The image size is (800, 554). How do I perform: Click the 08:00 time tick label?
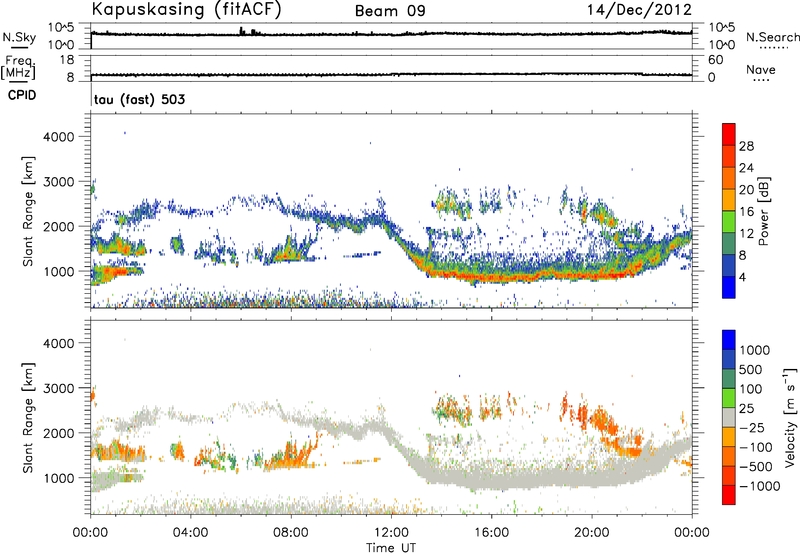tap(291, 532)
